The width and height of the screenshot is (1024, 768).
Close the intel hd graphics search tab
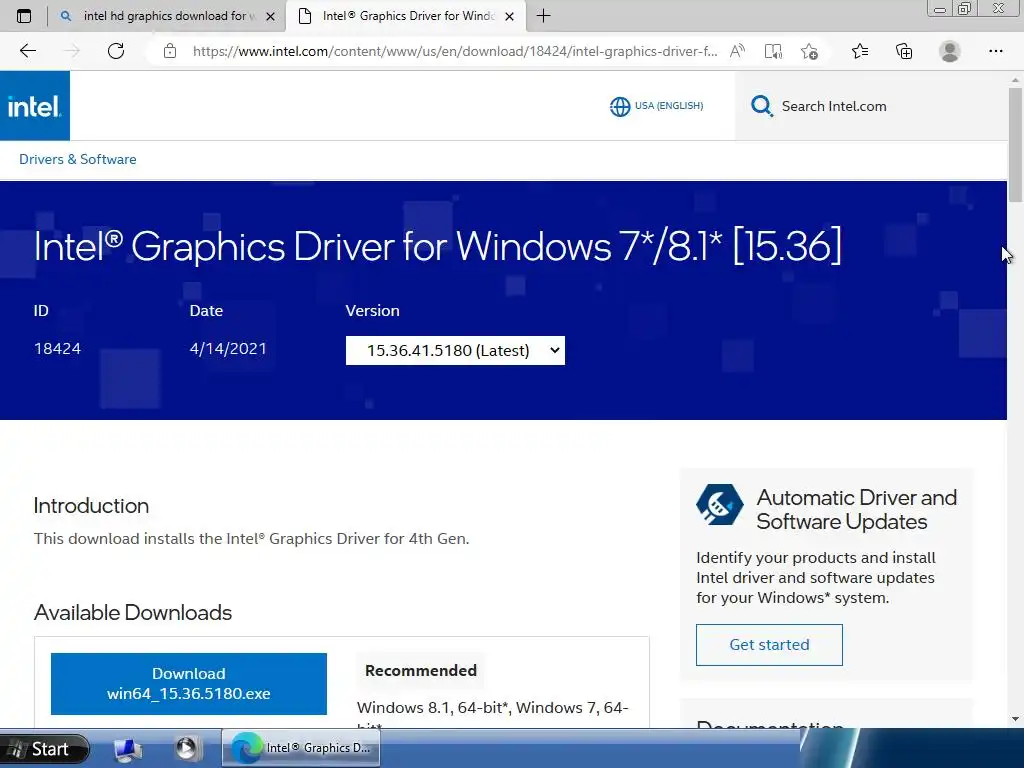pos(270,16)
